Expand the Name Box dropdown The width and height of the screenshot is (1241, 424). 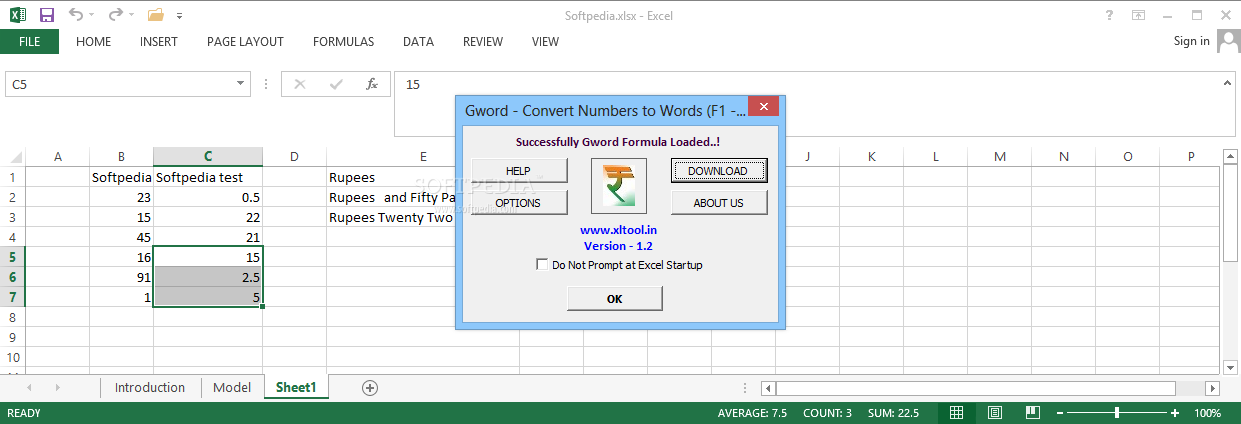(241, 85)
